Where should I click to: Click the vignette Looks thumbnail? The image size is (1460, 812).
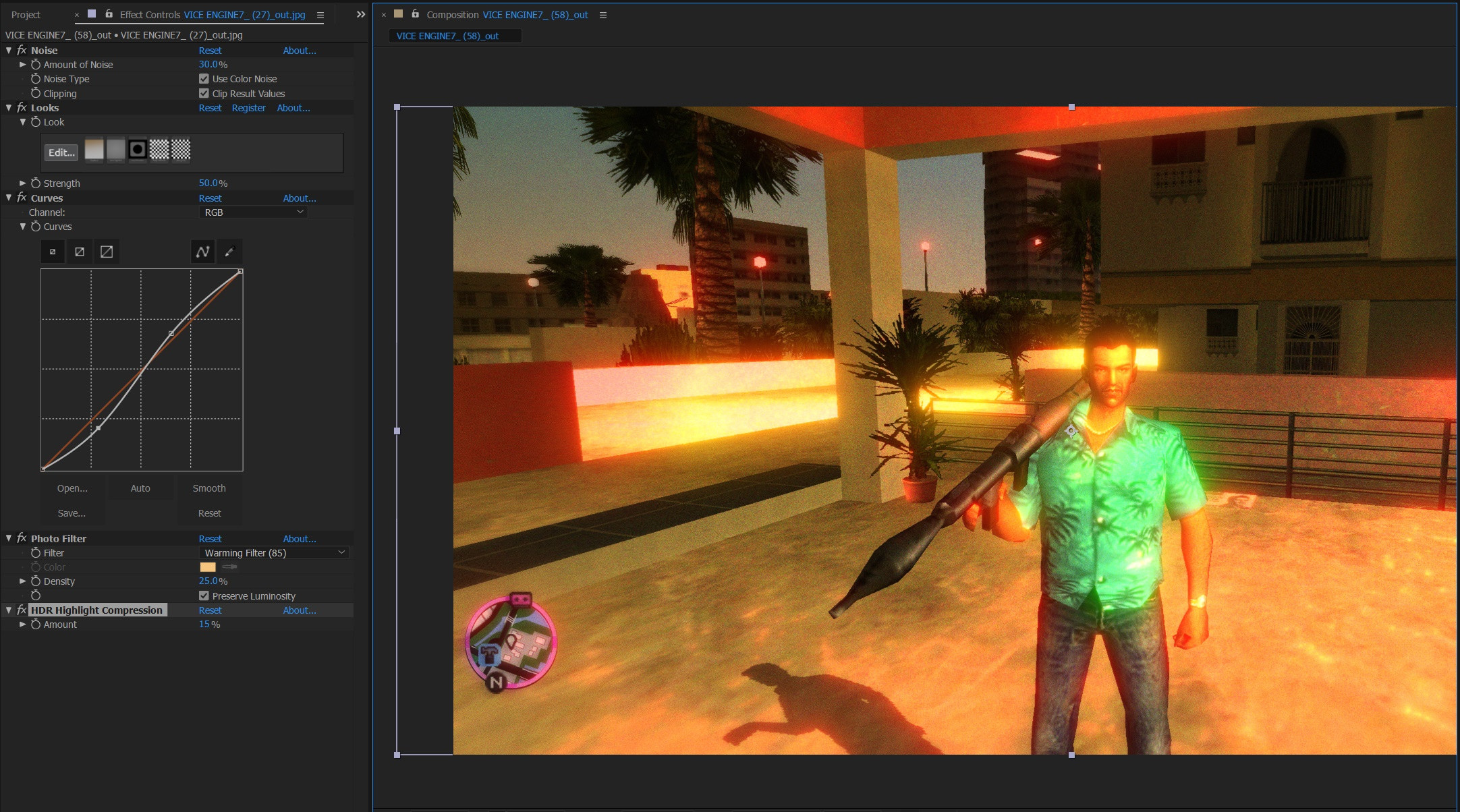(x=138, y=150)
